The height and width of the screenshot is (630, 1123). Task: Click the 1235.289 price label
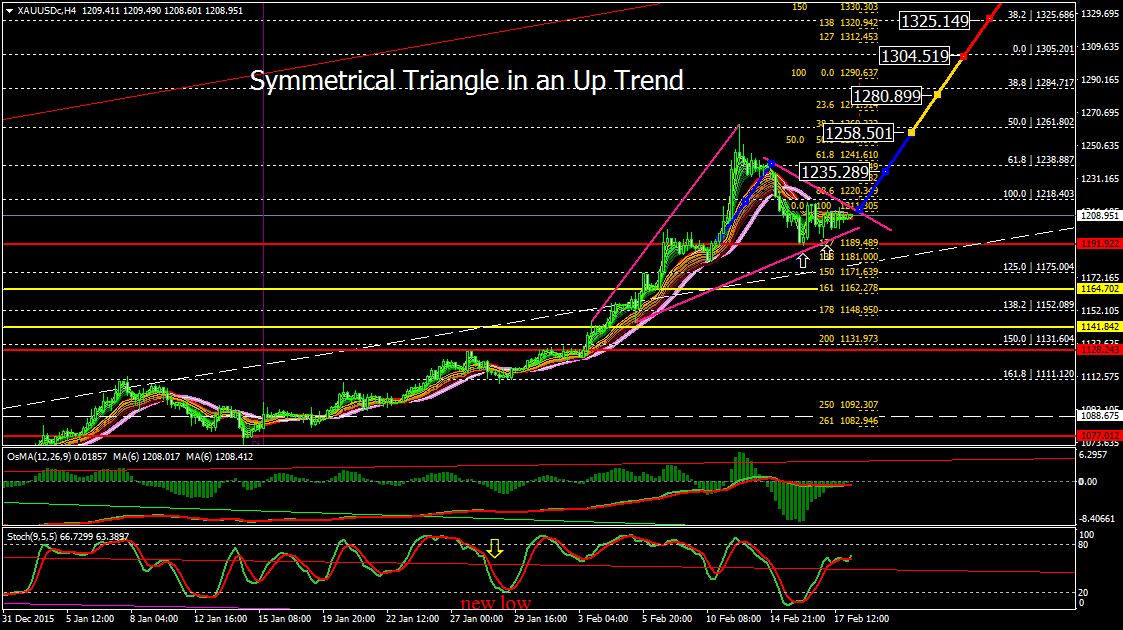click(834, 172)
